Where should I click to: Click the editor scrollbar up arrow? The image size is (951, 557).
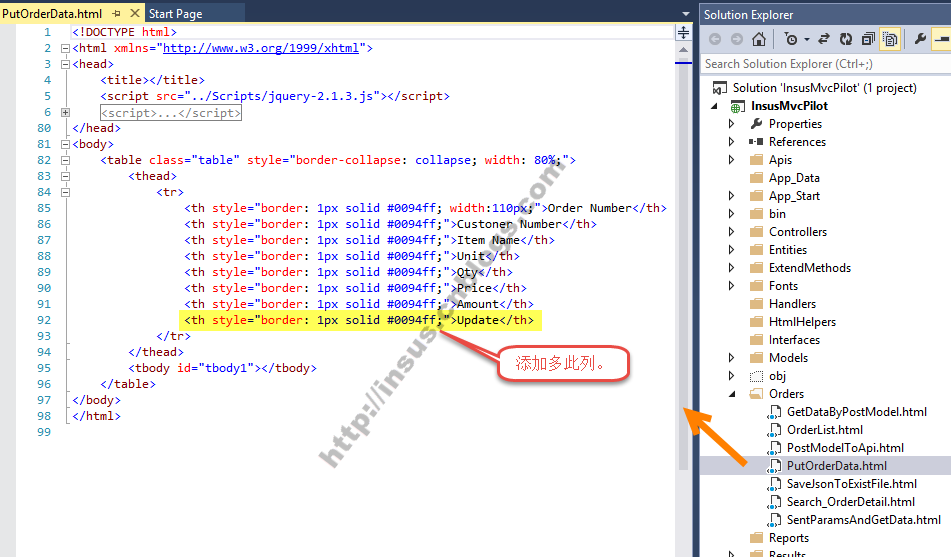pyautogui.click(x=683, y=50)
